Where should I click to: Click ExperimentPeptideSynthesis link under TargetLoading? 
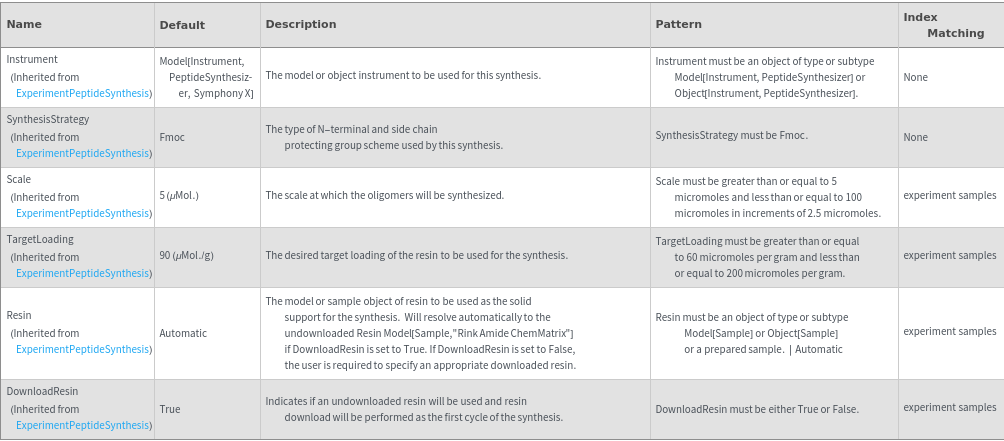83,273
